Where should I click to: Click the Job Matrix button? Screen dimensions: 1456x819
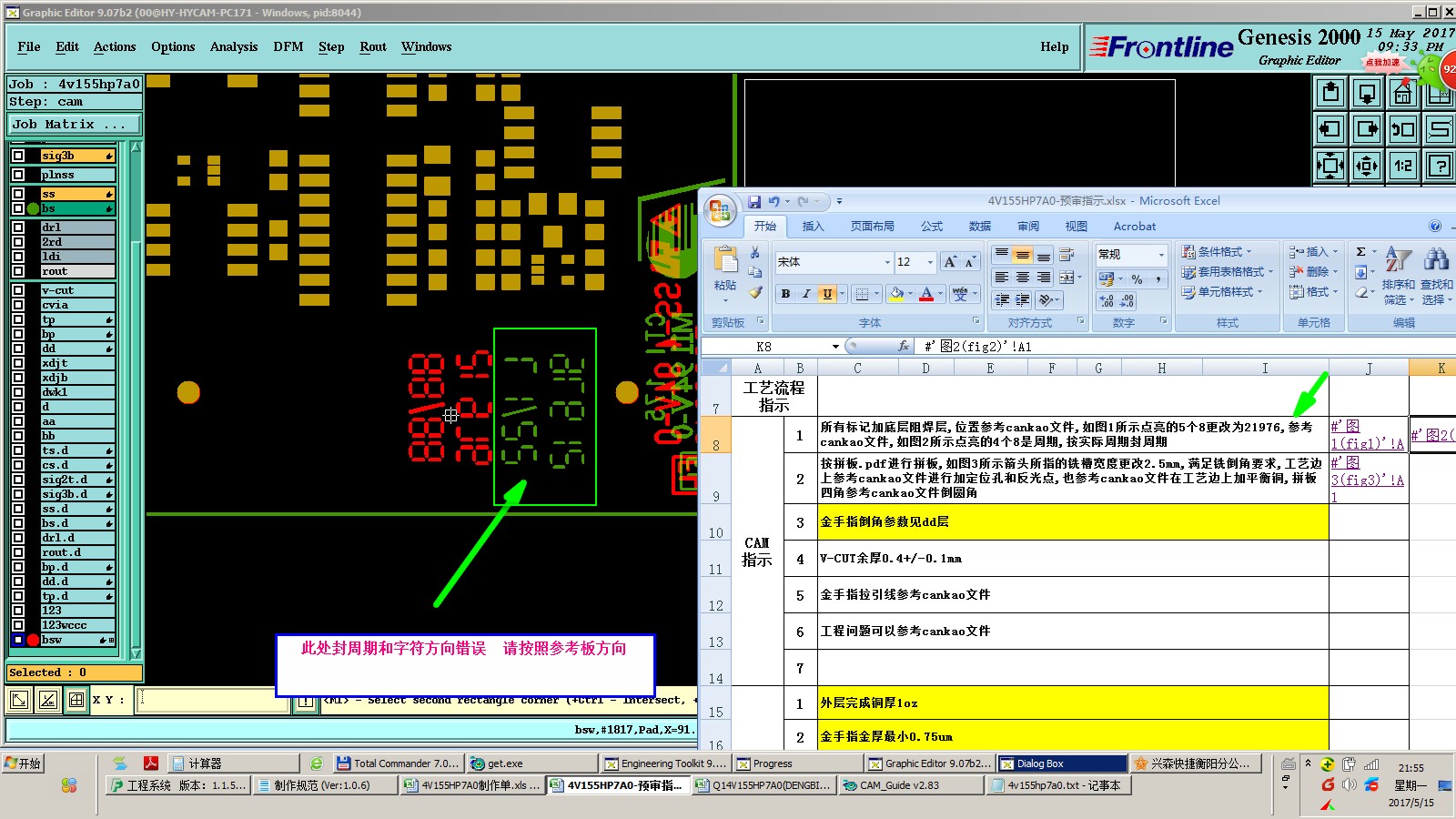[x=75, y=125]
